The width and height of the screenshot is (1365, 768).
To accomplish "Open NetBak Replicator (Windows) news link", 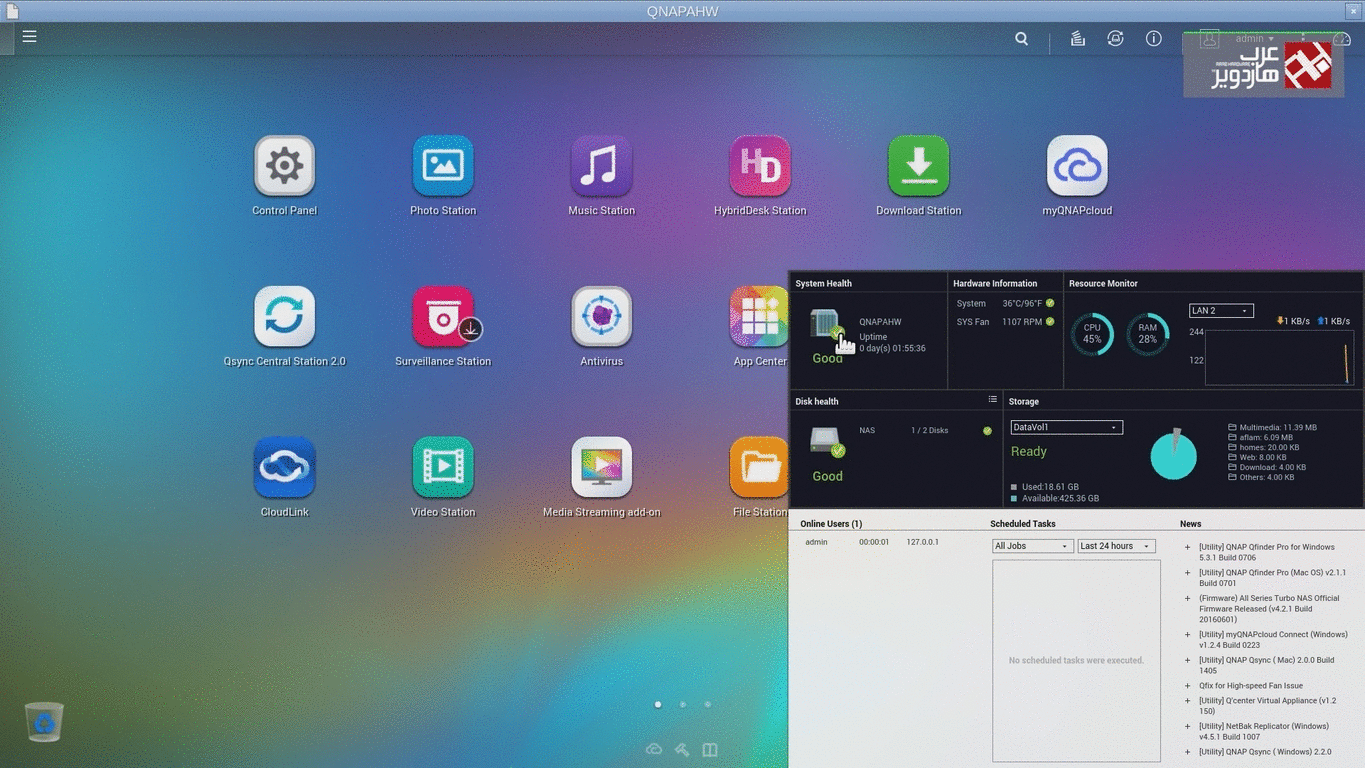I will tap(1265, 732).
